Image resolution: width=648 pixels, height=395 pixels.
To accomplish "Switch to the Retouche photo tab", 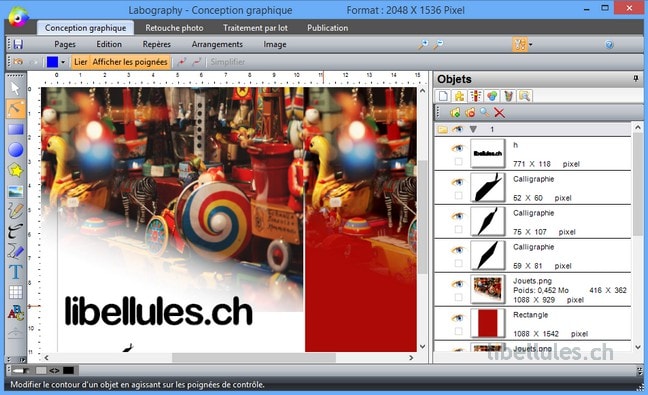I will [x=174, y=28].
